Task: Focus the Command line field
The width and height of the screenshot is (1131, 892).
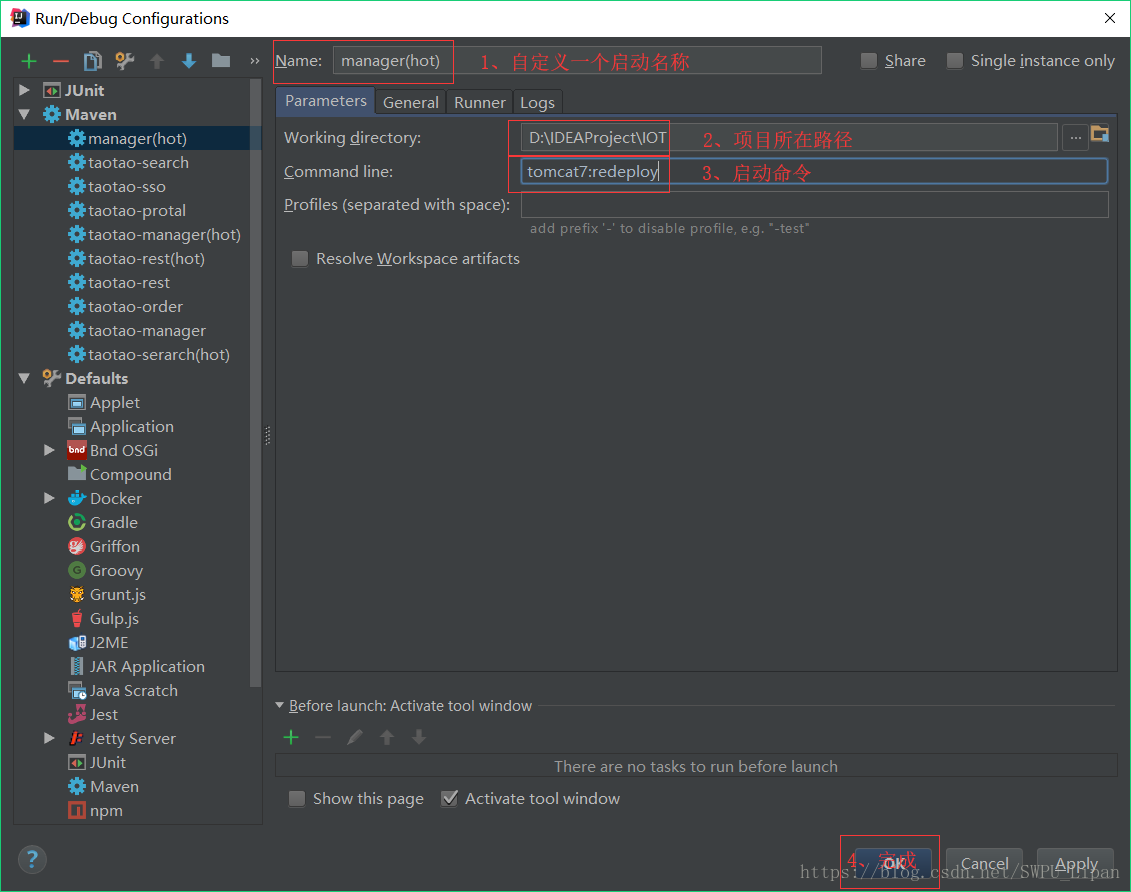Action: (814, 171)
